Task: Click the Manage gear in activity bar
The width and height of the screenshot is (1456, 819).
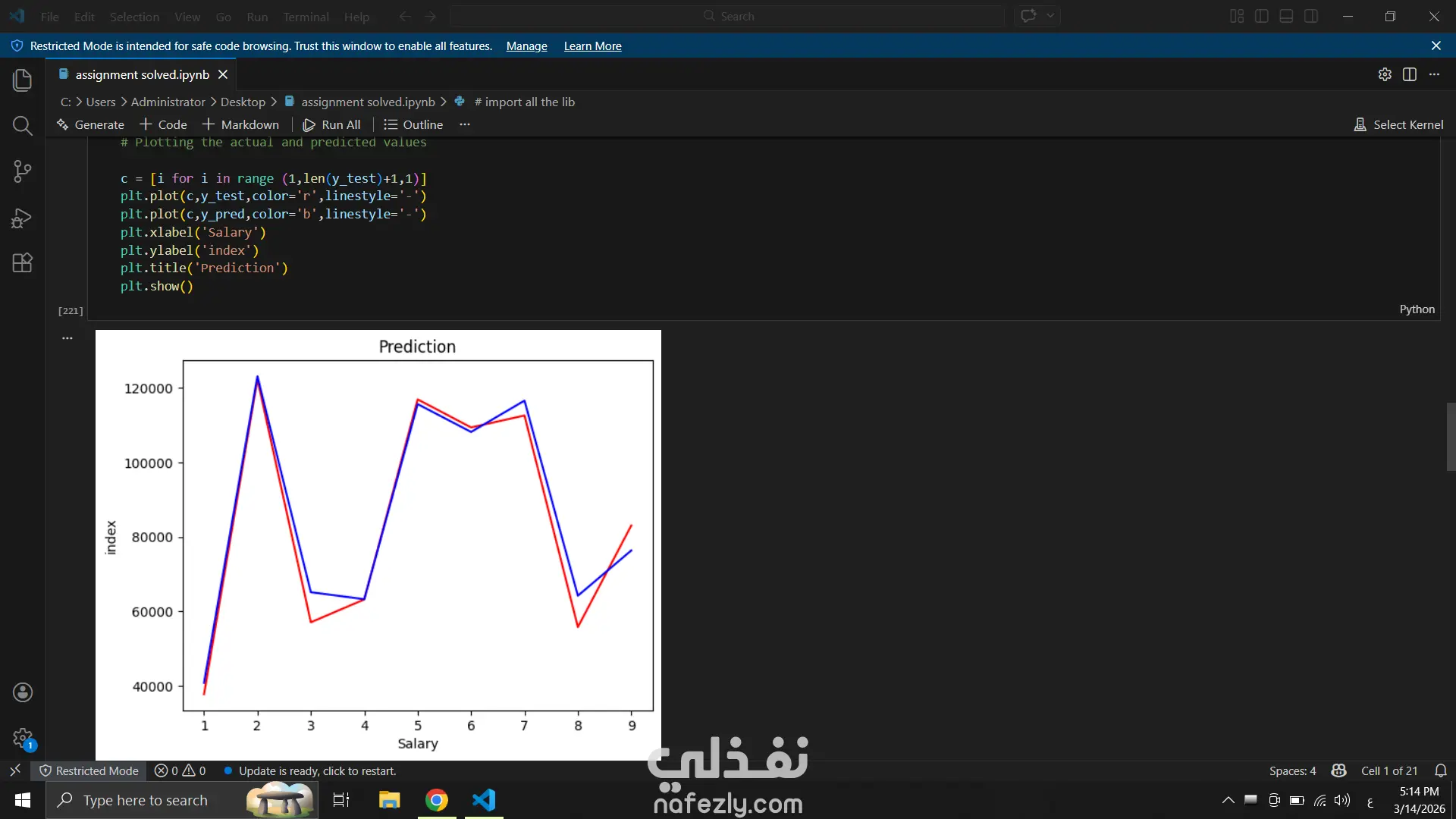Action: coord(23,738)
